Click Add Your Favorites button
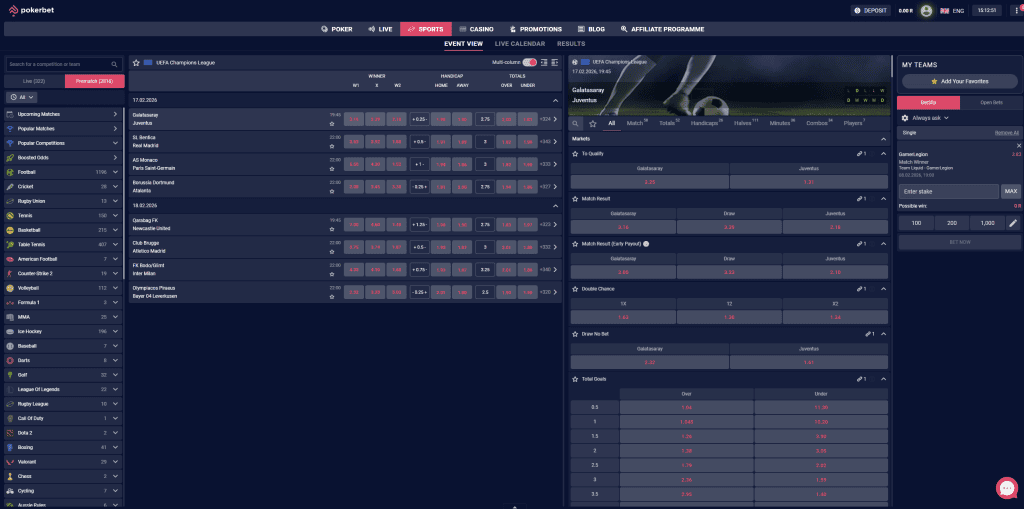The width and height of the screenshot is (1024, 509). point(959,81)
